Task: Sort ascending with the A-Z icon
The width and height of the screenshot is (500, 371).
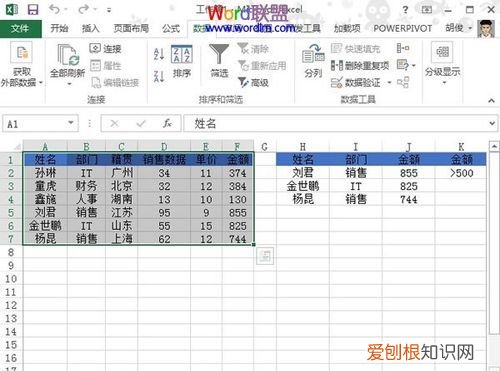Action: click(159, 54)
